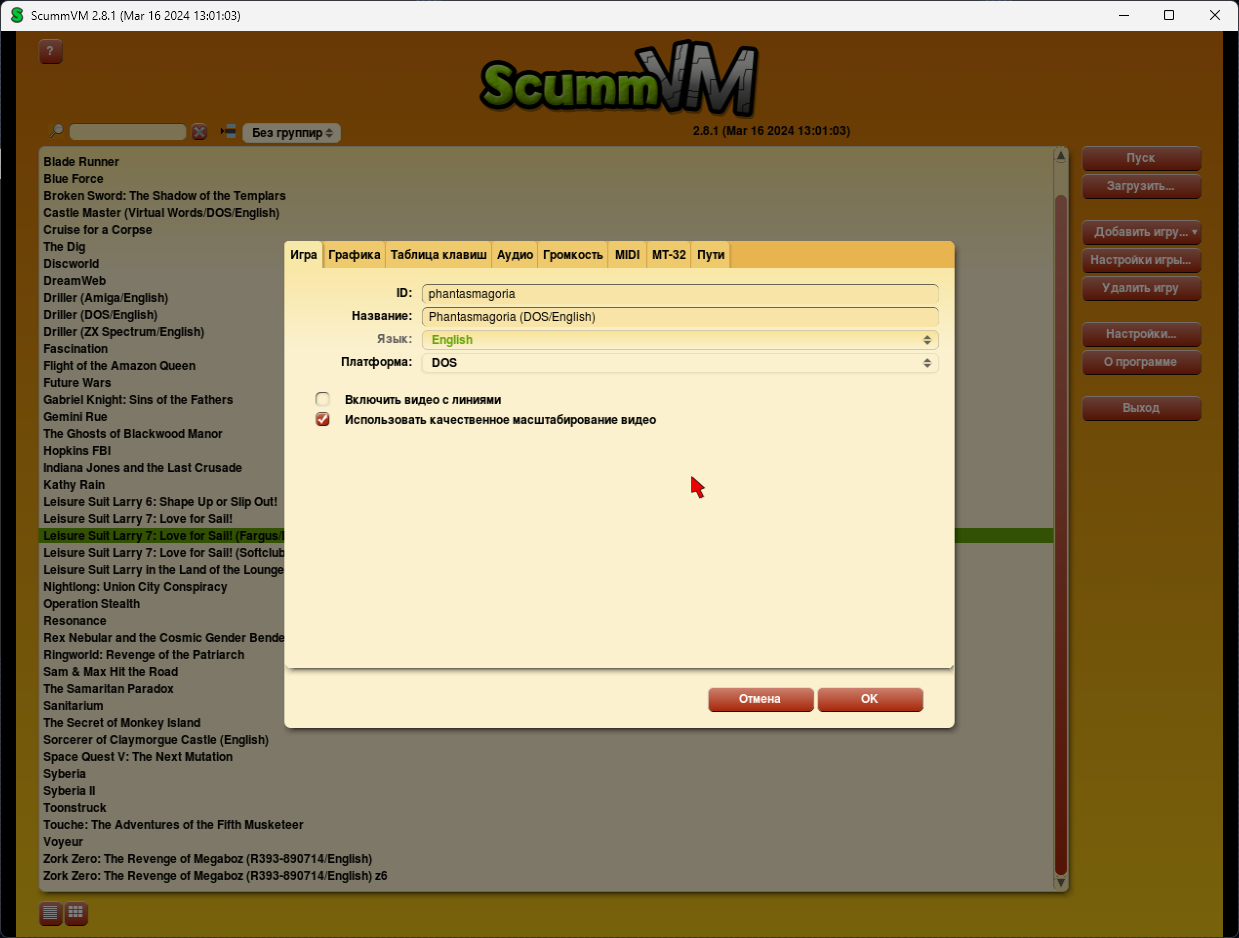The image size is (1239, 938).
Task: Click the ID field containing phantasmagoria
Action: pyautogui.click(x=680, y=294)
